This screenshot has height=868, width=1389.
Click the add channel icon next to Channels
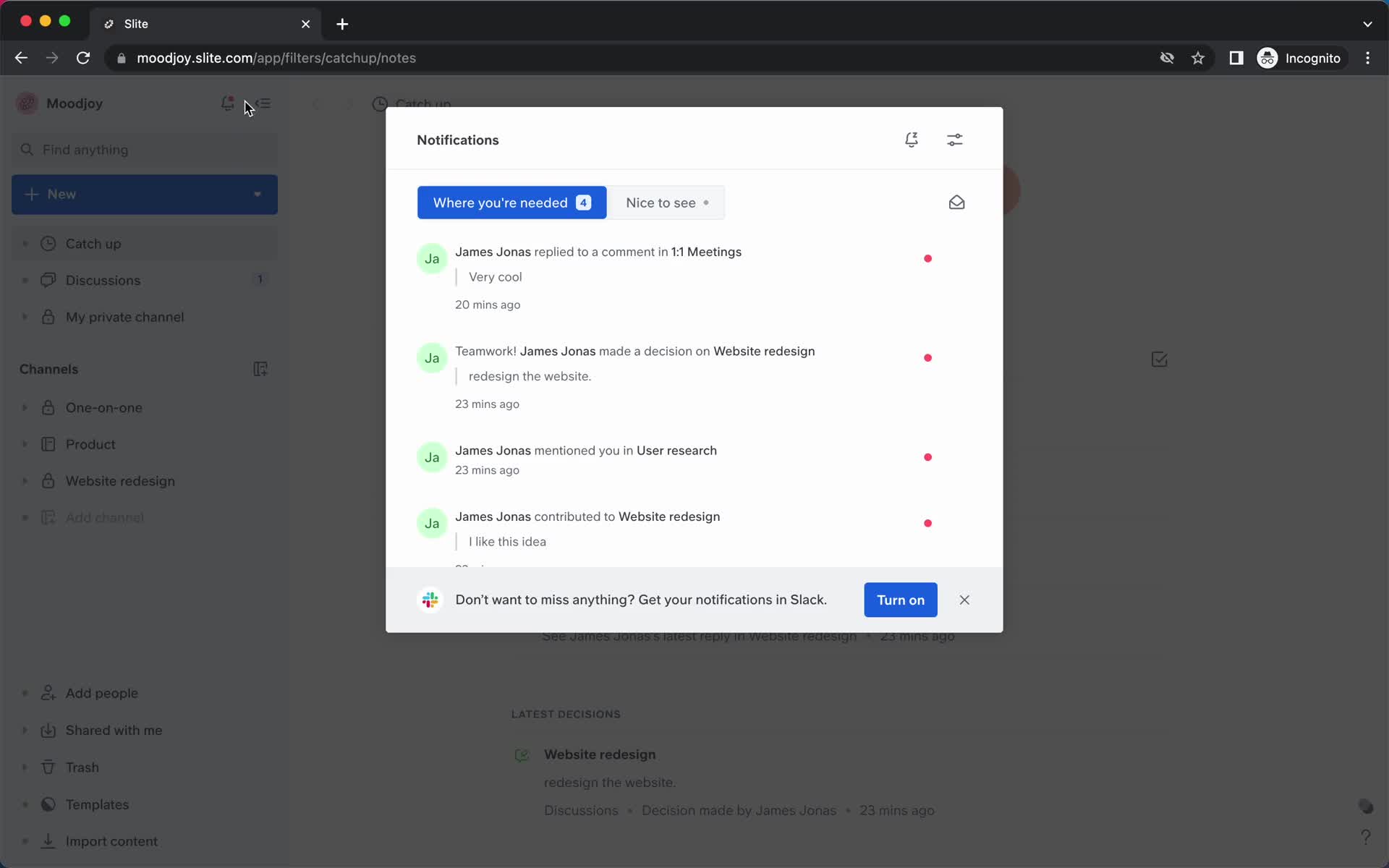click(260, 368)
